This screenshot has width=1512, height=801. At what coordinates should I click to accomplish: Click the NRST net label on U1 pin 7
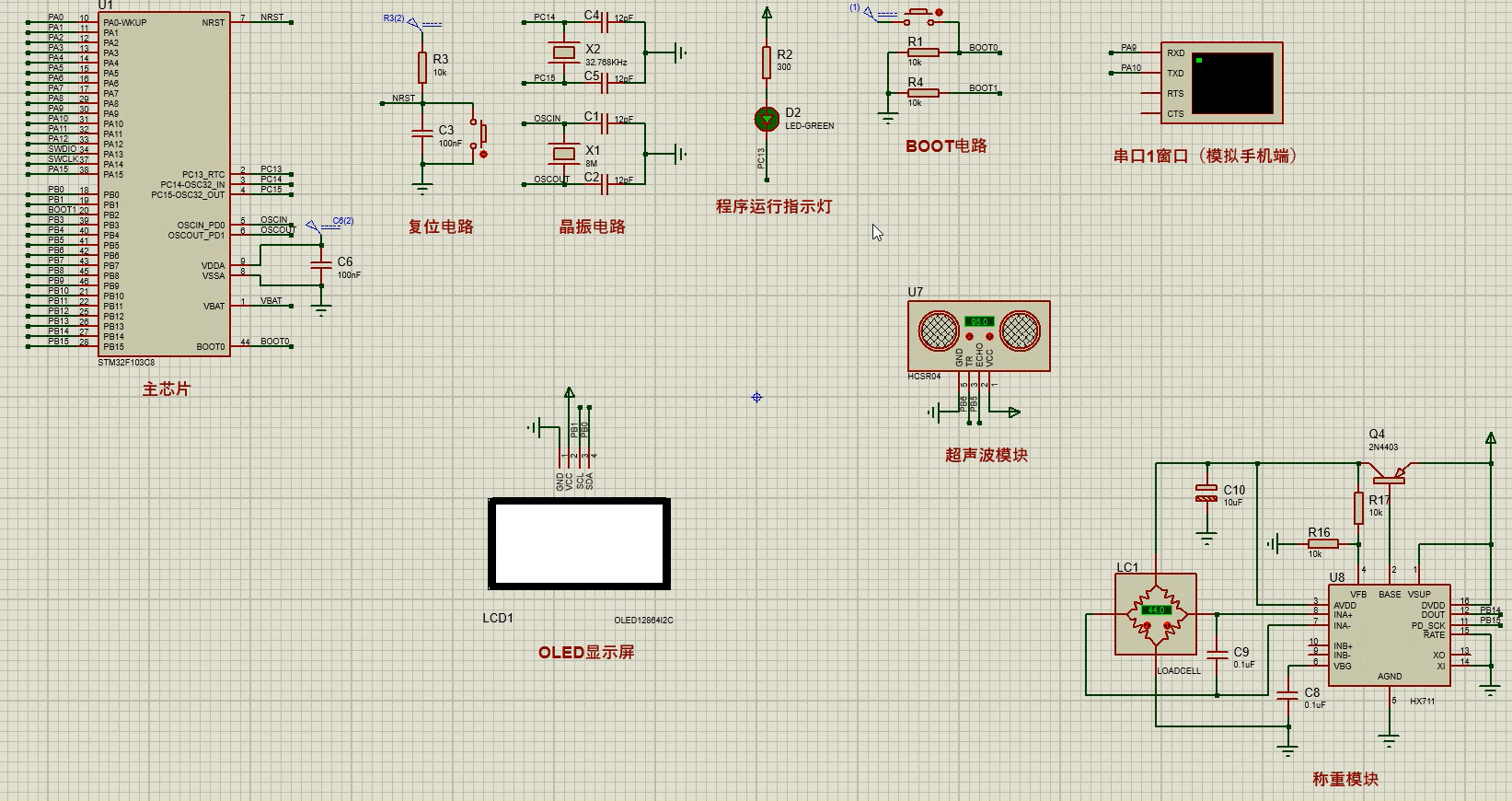[x=272, y=17]
